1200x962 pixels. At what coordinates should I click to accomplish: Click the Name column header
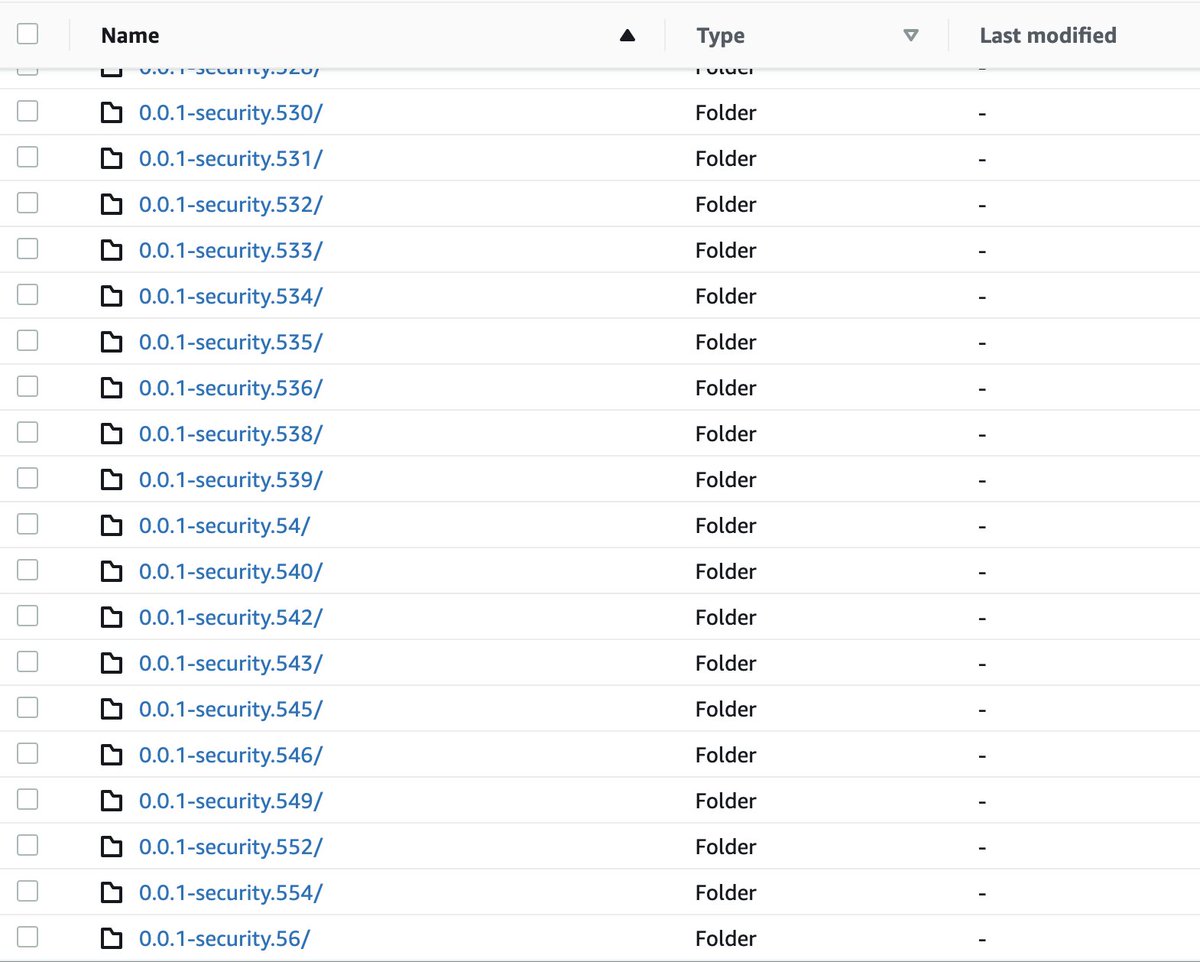click(x=130, y=36)
